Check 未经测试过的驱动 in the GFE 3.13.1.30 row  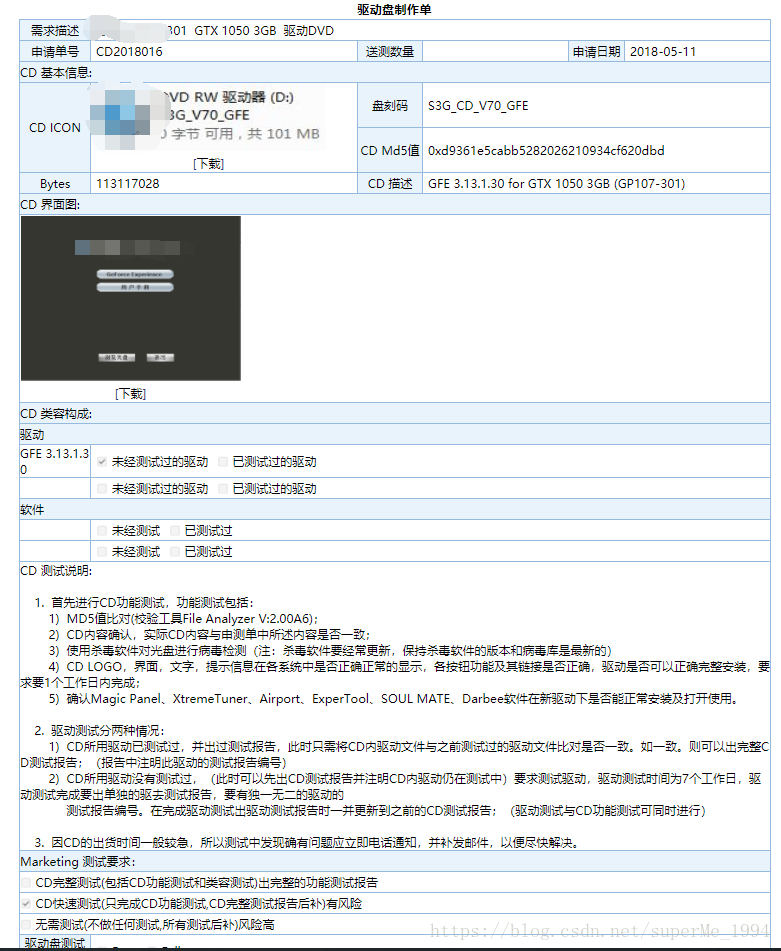coord(102,462)
